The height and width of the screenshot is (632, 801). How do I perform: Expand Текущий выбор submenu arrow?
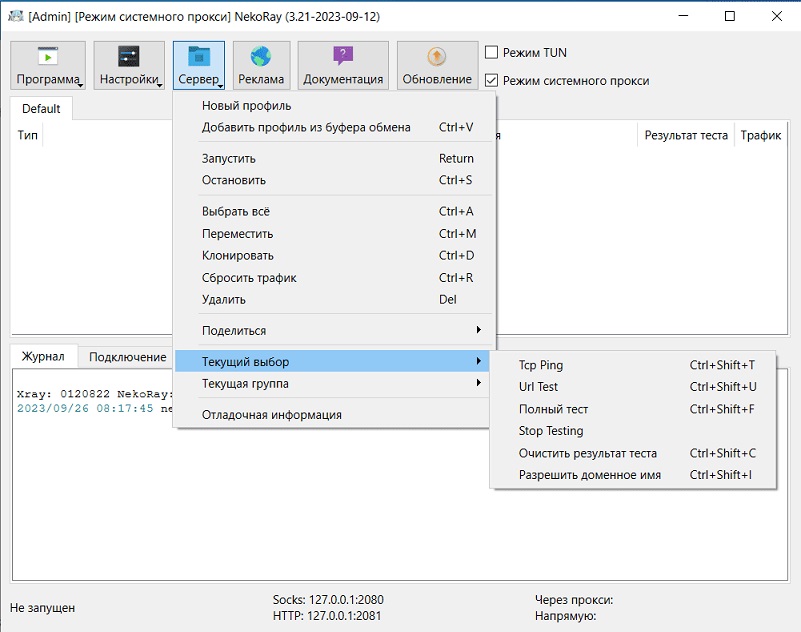(x=478, y=361)
